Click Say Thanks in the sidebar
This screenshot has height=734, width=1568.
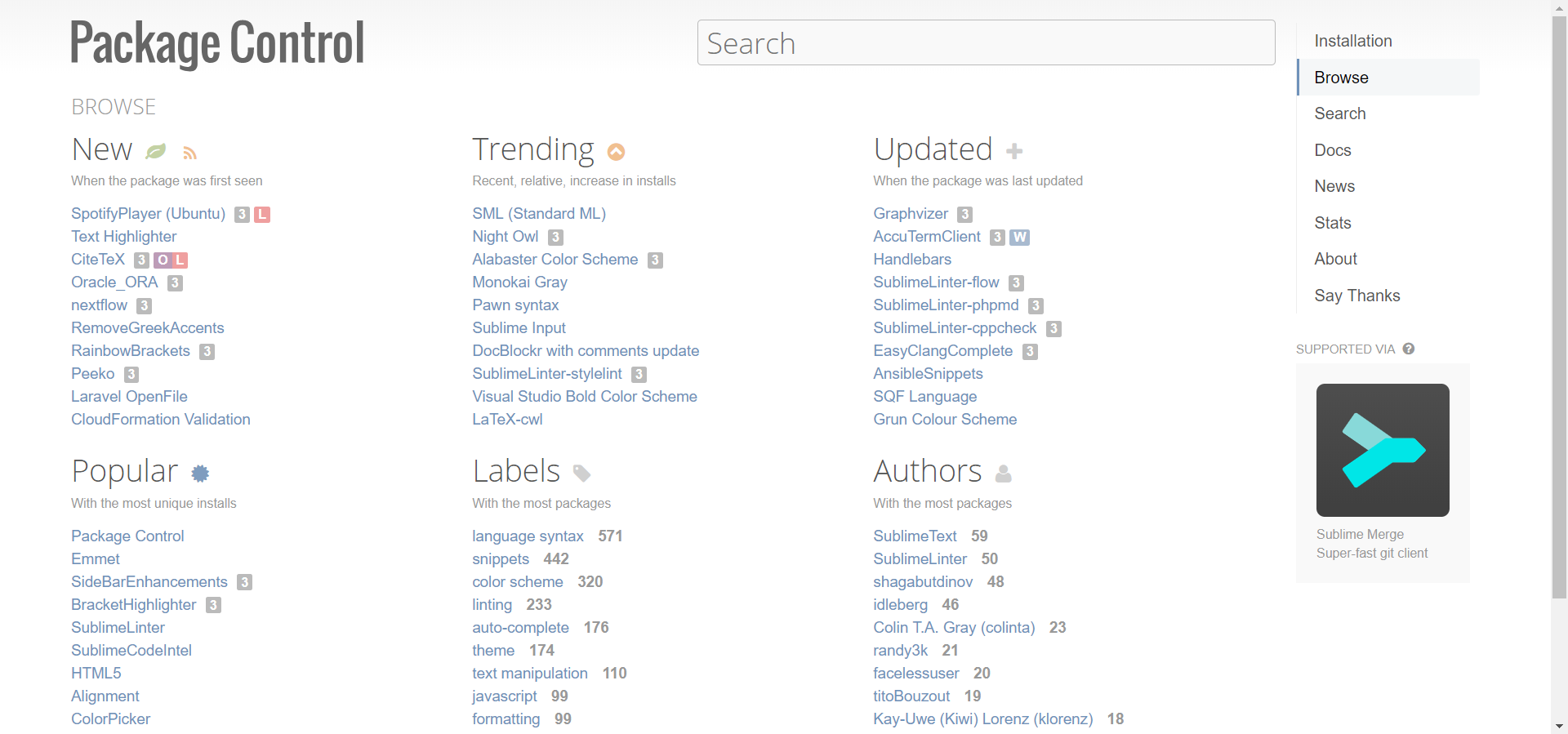(x=1388, y=296)
